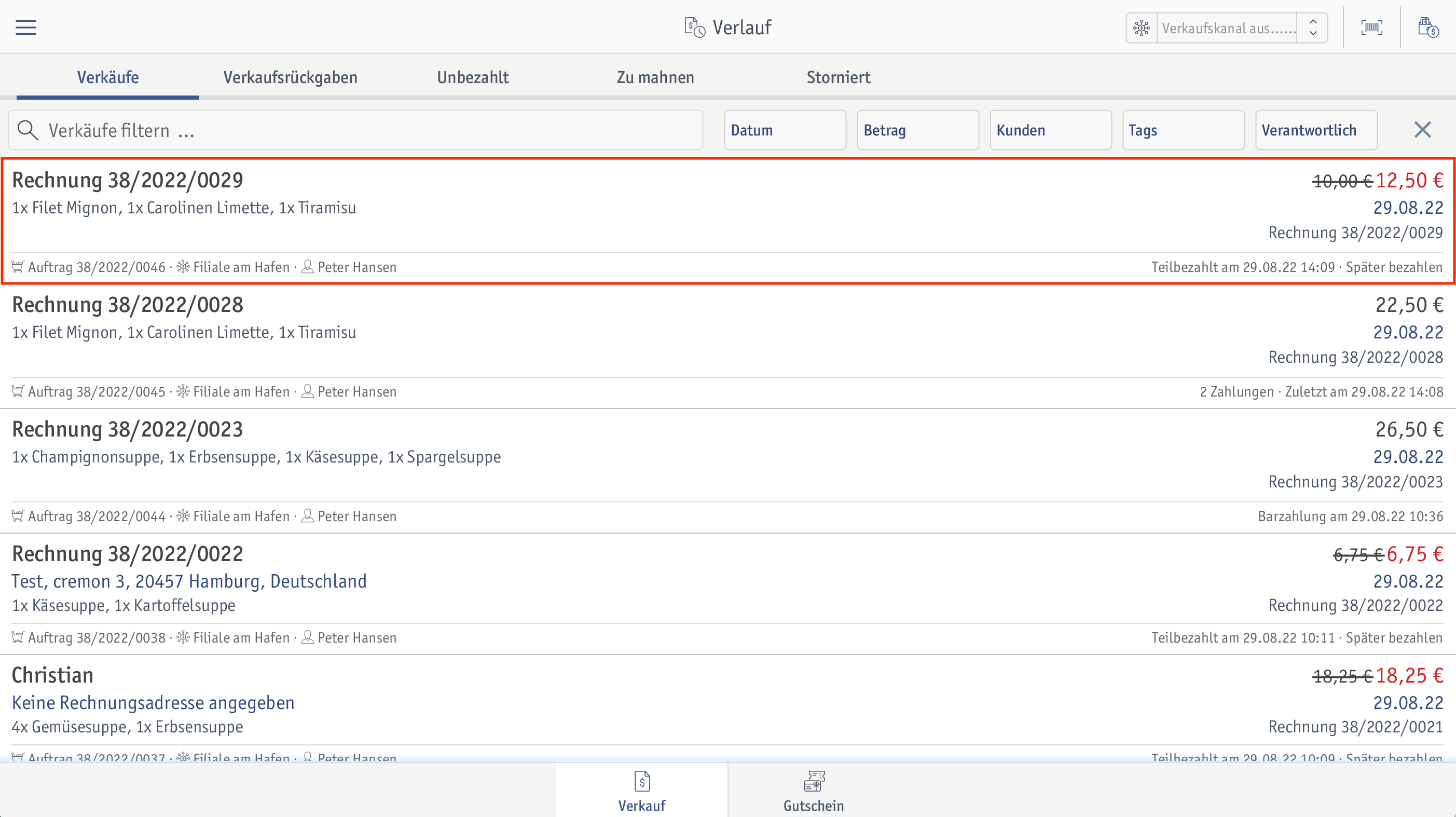Click 2 Zahlungen · Zuletzt am 29.08.22 14:08
Viewport: 1456px width, 817px height.
pyautogui.click(x=1321, y=391)
